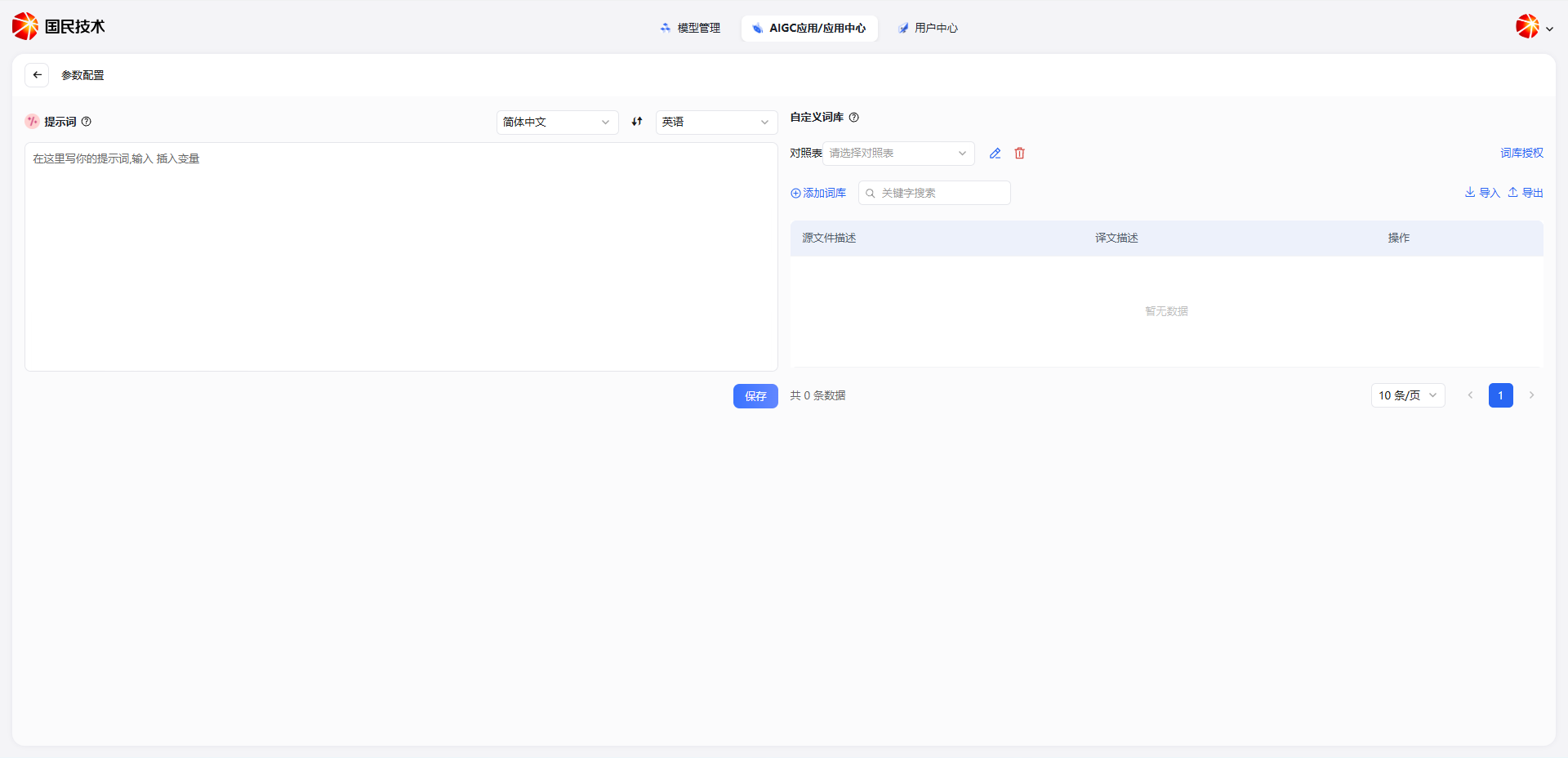Open the 用户中心 tab
The width and height of the screenshot is (1568, 758).
[x=928, y=28]
